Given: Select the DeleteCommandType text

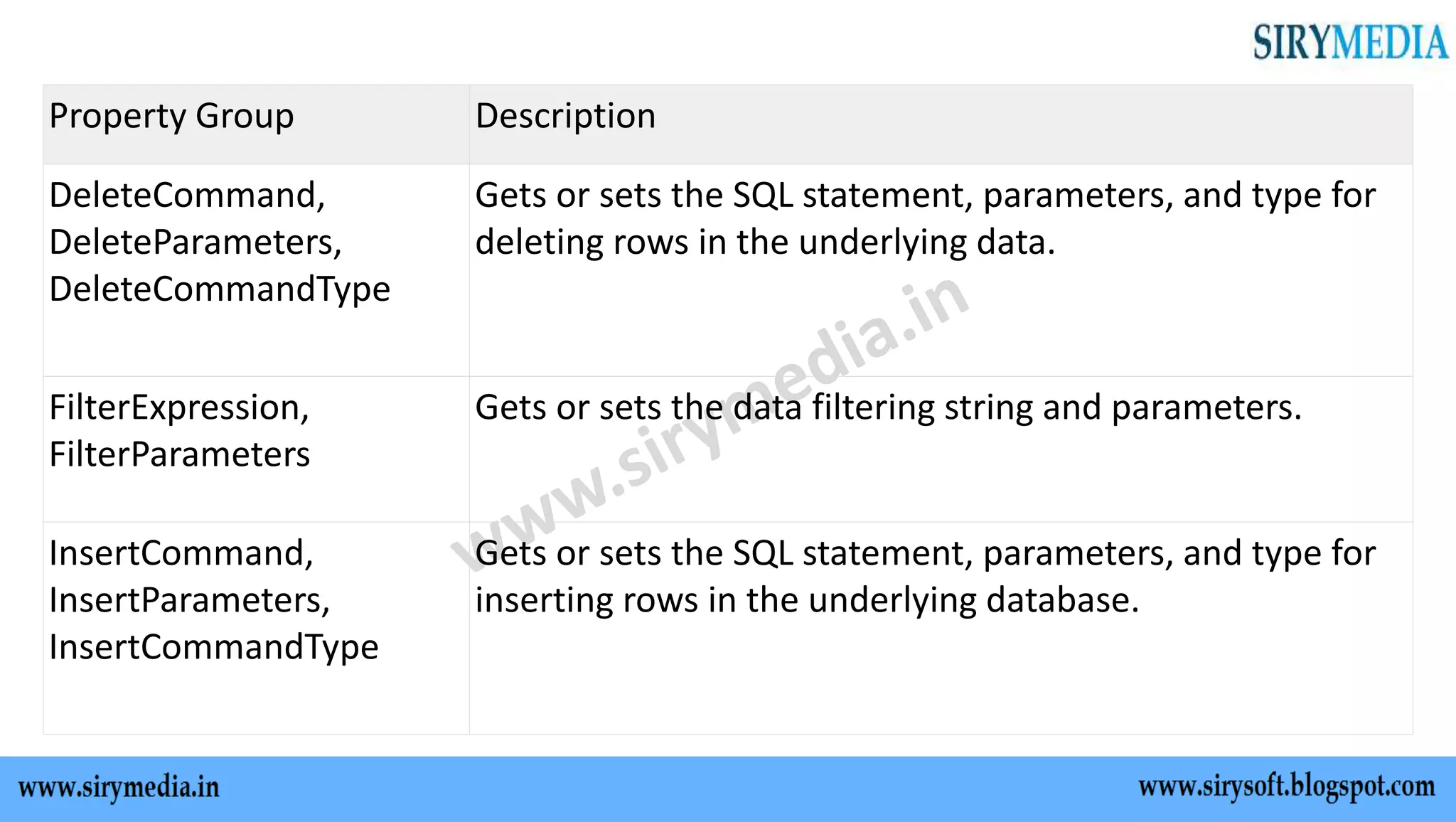Looking at the screenshot, I should point(220,289).
